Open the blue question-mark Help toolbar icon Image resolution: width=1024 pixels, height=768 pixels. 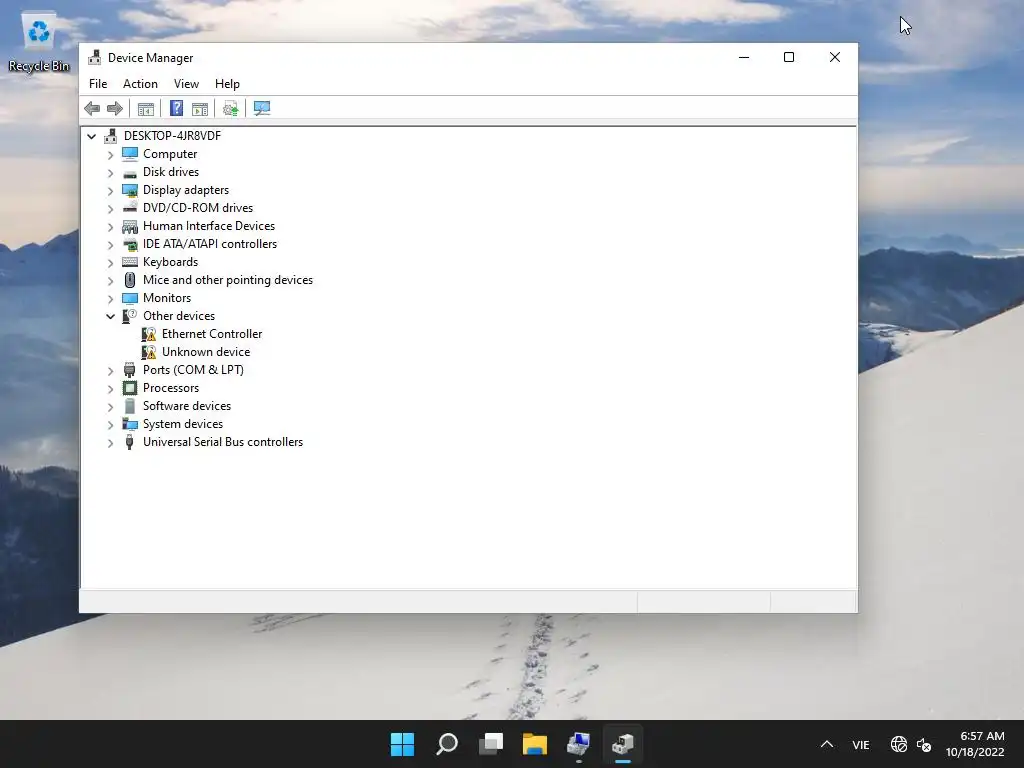pyautogui.click(x=176, y=108)
